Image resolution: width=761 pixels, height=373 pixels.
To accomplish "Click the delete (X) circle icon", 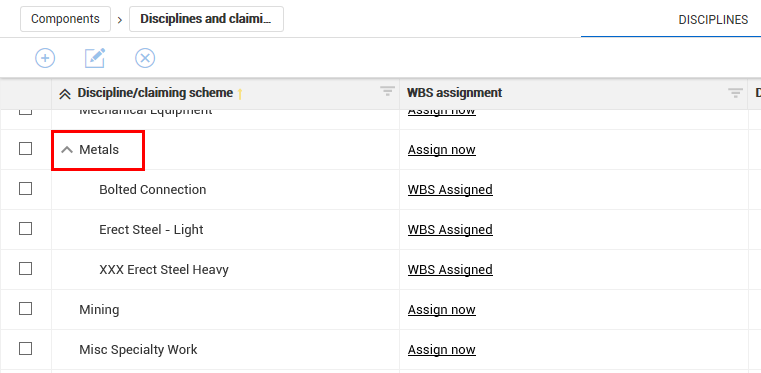I will (145, 58).
